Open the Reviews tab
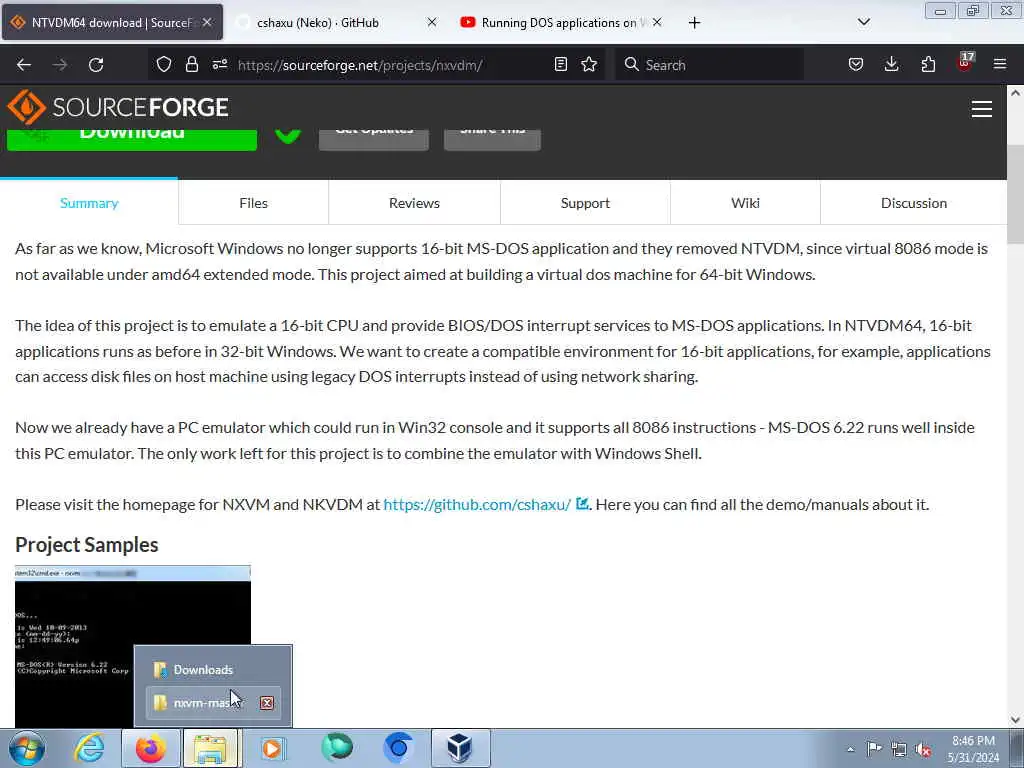1024x768 pixels. pos(414,203)
